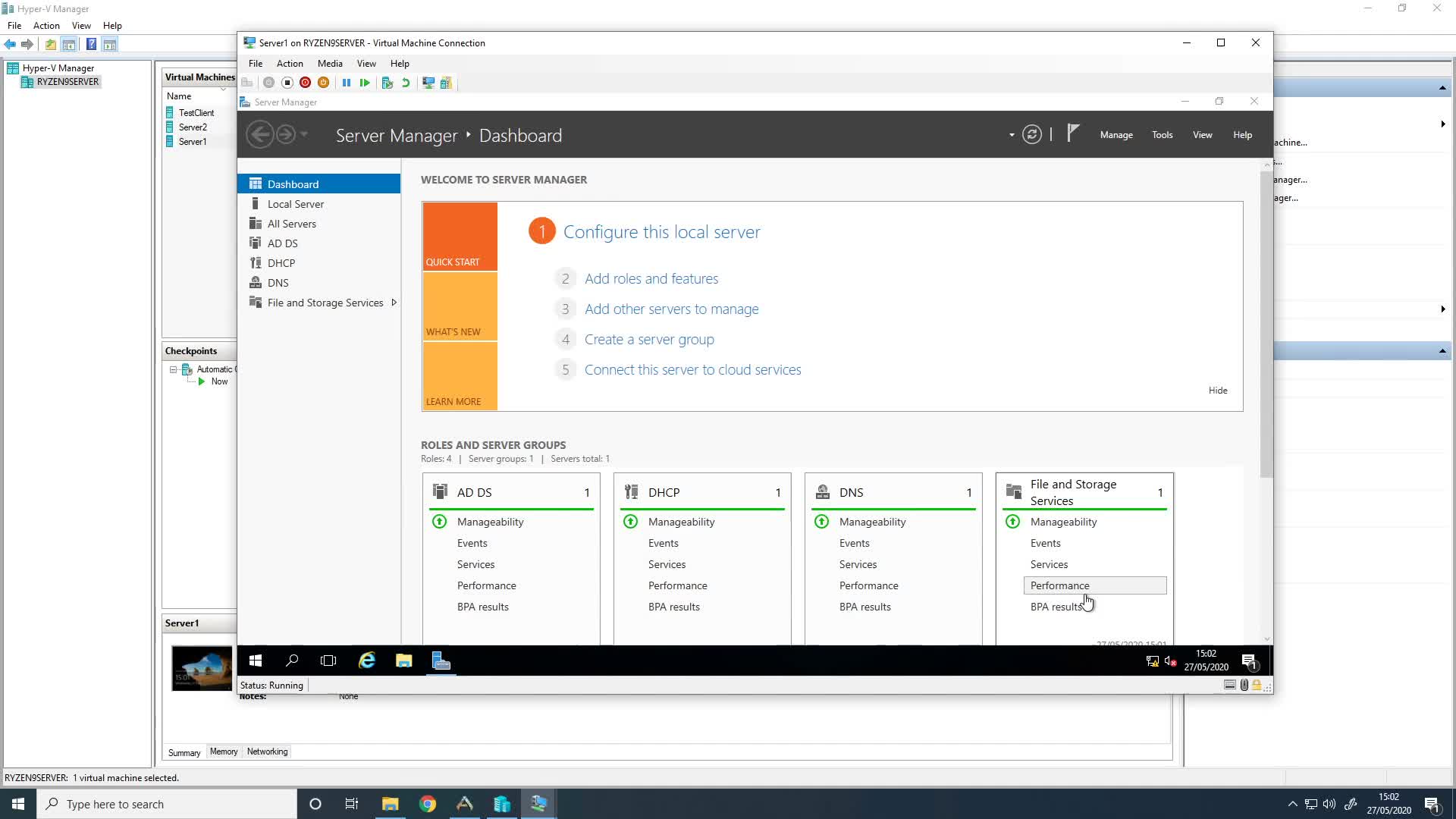Open the Media menu
1456x819 pixels.
330,64
